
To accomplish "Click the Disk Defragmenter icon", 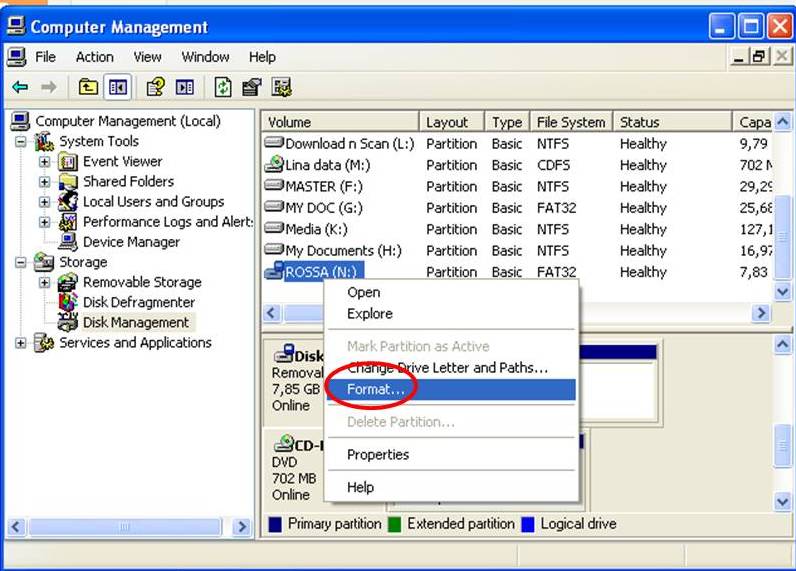I will pos(68,303).
